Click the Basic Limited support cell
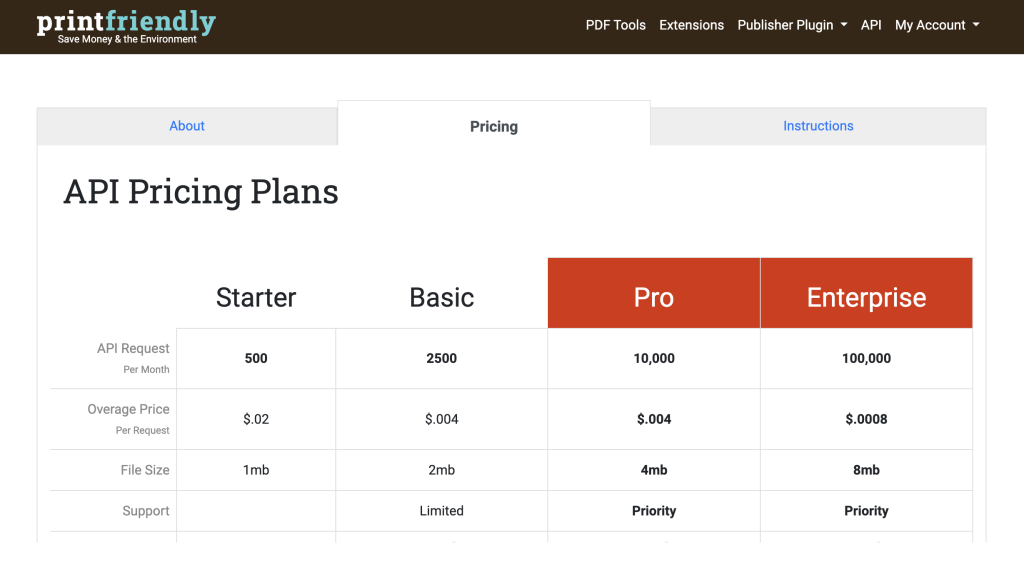 pos(441,511)
